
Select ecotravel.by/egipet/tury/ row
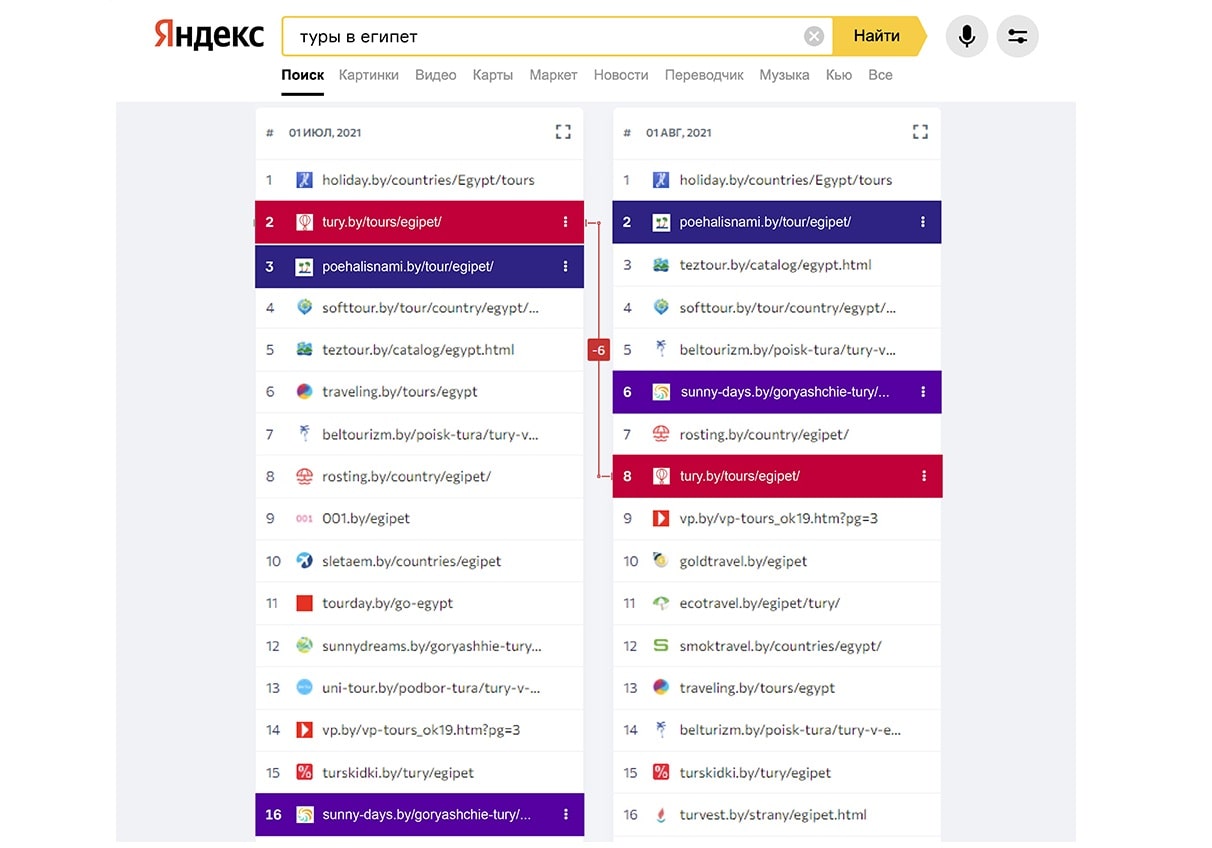(x=777, y=603)
